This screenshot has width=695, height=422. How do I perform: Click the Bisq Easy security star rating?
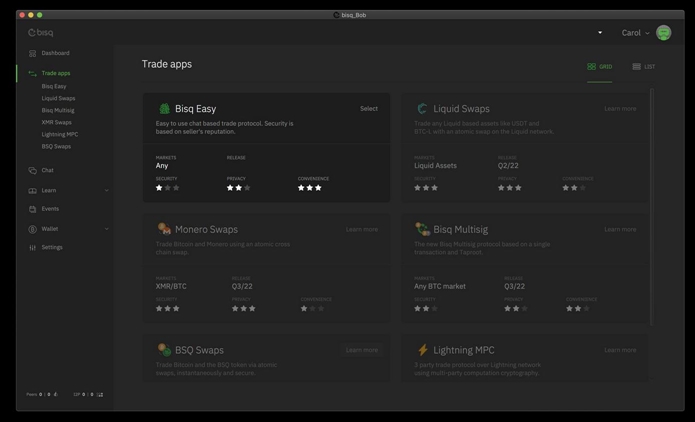168,188
